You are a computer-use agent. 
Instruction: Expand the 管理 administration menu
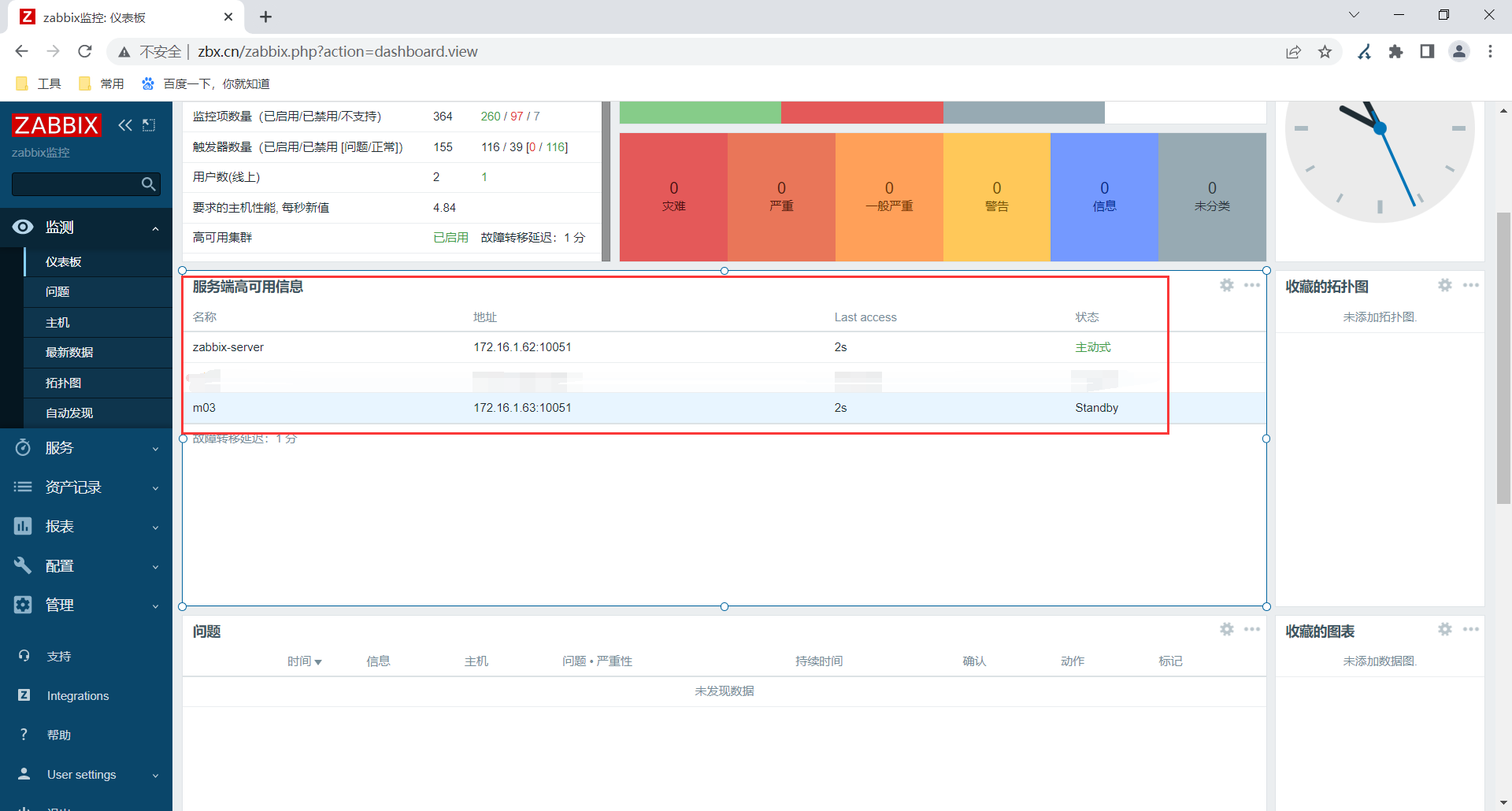point(87,605)
